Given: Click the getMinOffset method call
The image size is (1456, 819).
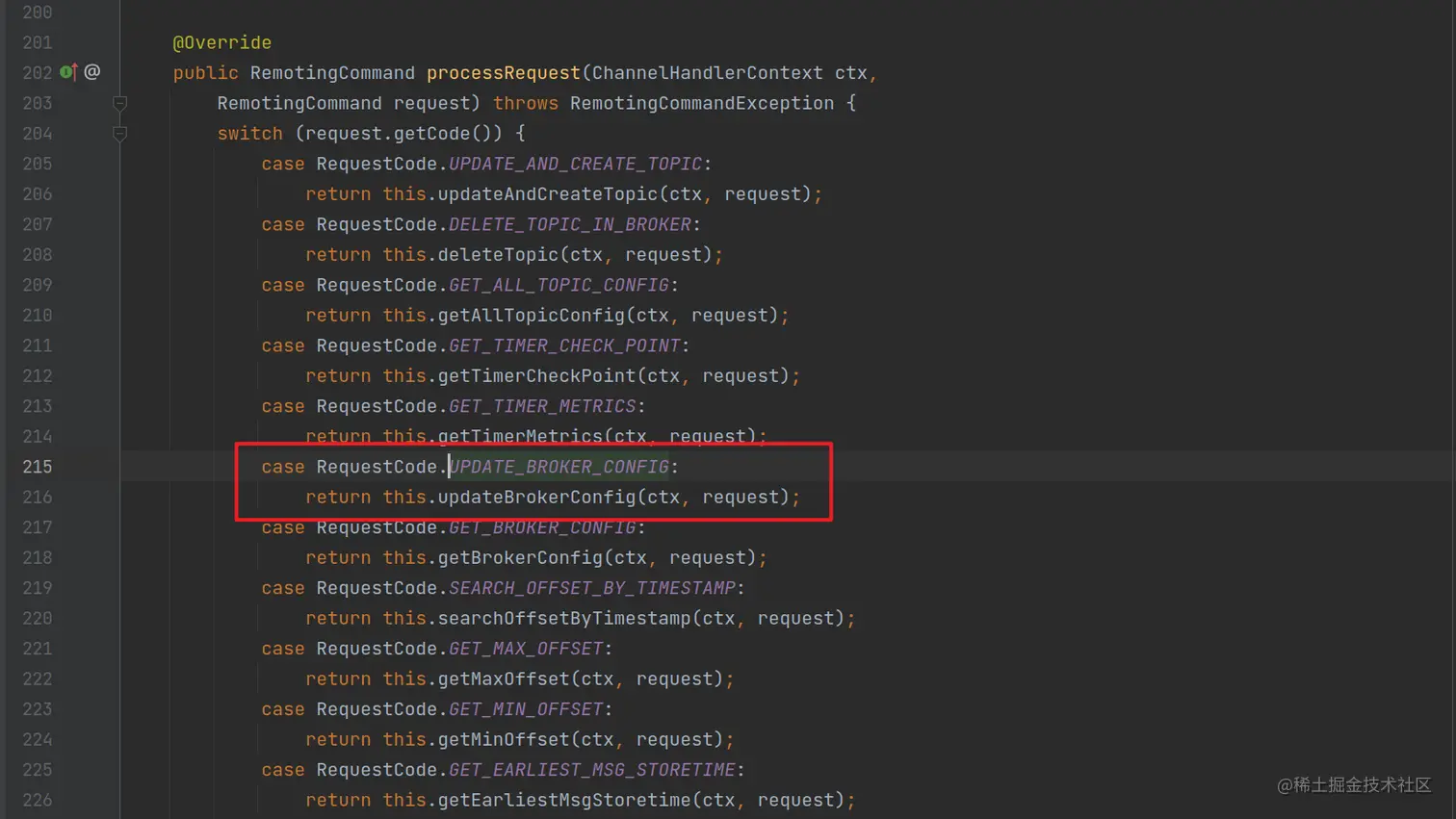Looking at the screenshot, I should click(504, 740).
